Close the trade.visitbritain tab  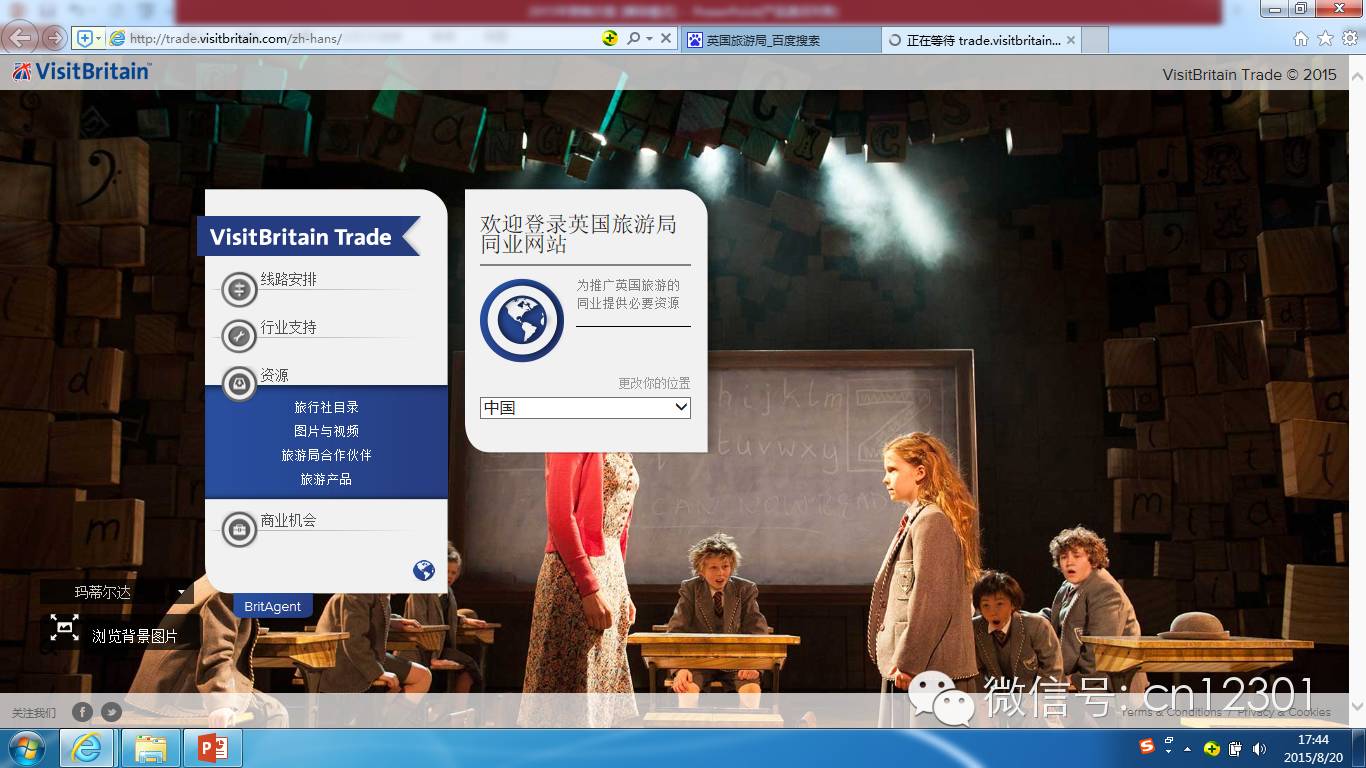pos(1071,40)
